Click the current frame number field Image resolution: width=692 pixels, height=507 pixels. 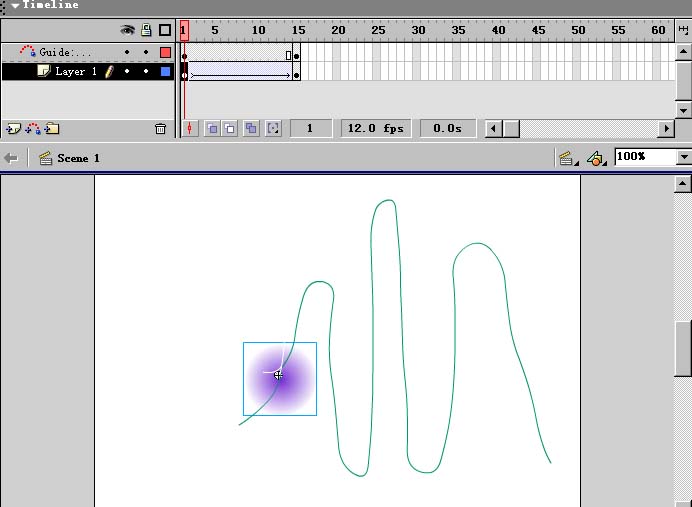(311, 128)
